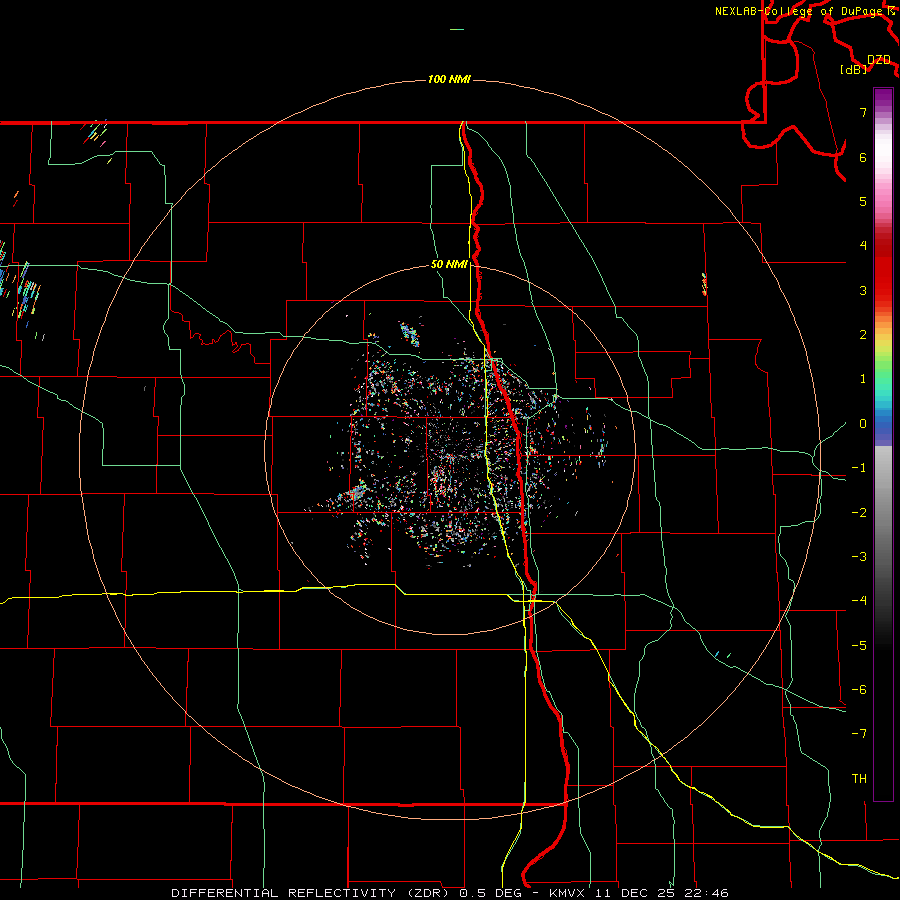Click the "[dB]" unit label
Image resolution: width=900 pixels, height=900 pixels.
(853, 69)
